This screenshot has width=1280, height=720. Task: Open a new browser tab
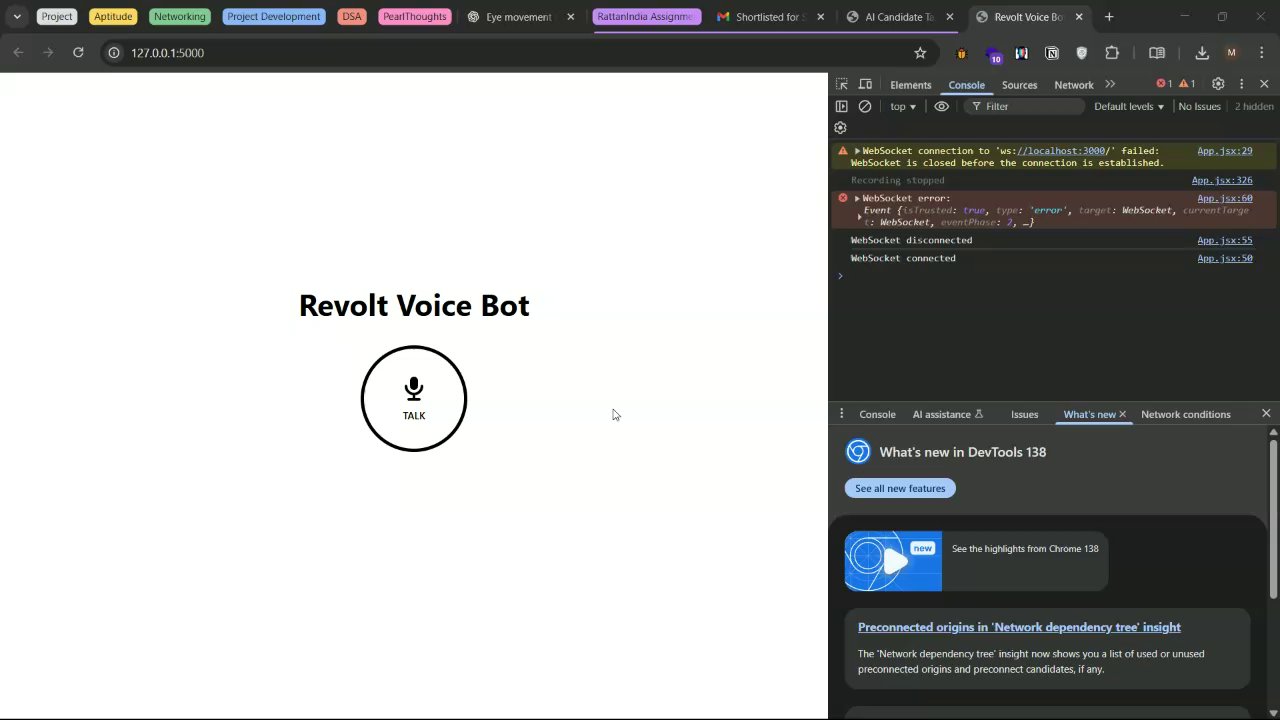click(1109, 17)
